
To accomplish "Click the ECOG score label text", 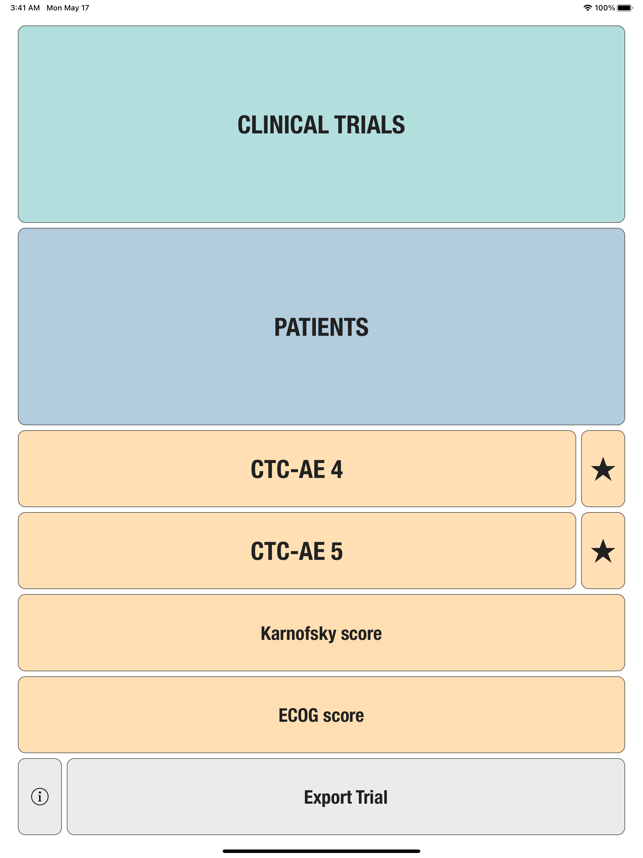I will tap(321, 715).
